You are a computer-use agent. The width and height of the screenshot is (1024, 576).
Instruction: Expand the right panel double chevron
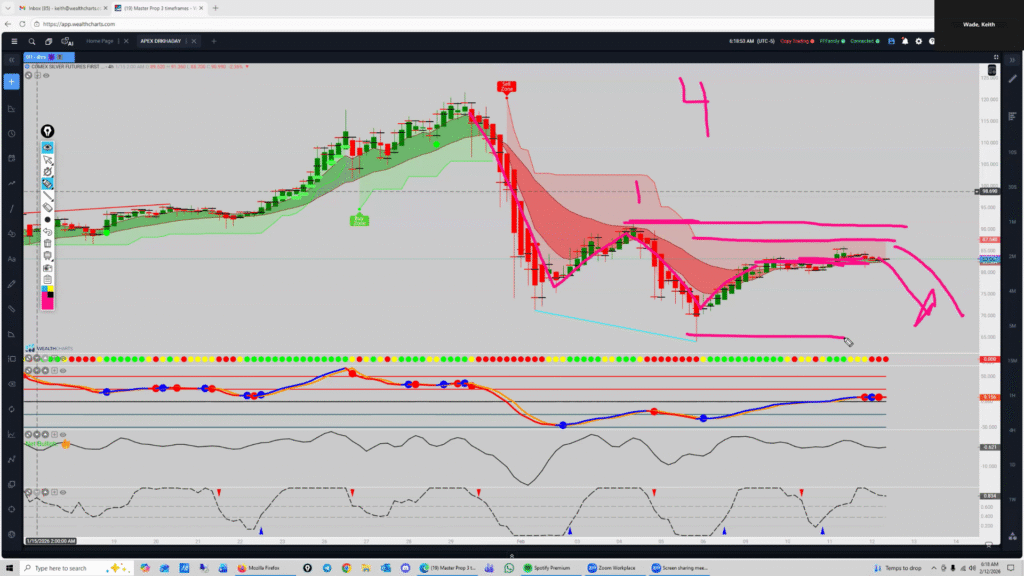click(1013, 61)
